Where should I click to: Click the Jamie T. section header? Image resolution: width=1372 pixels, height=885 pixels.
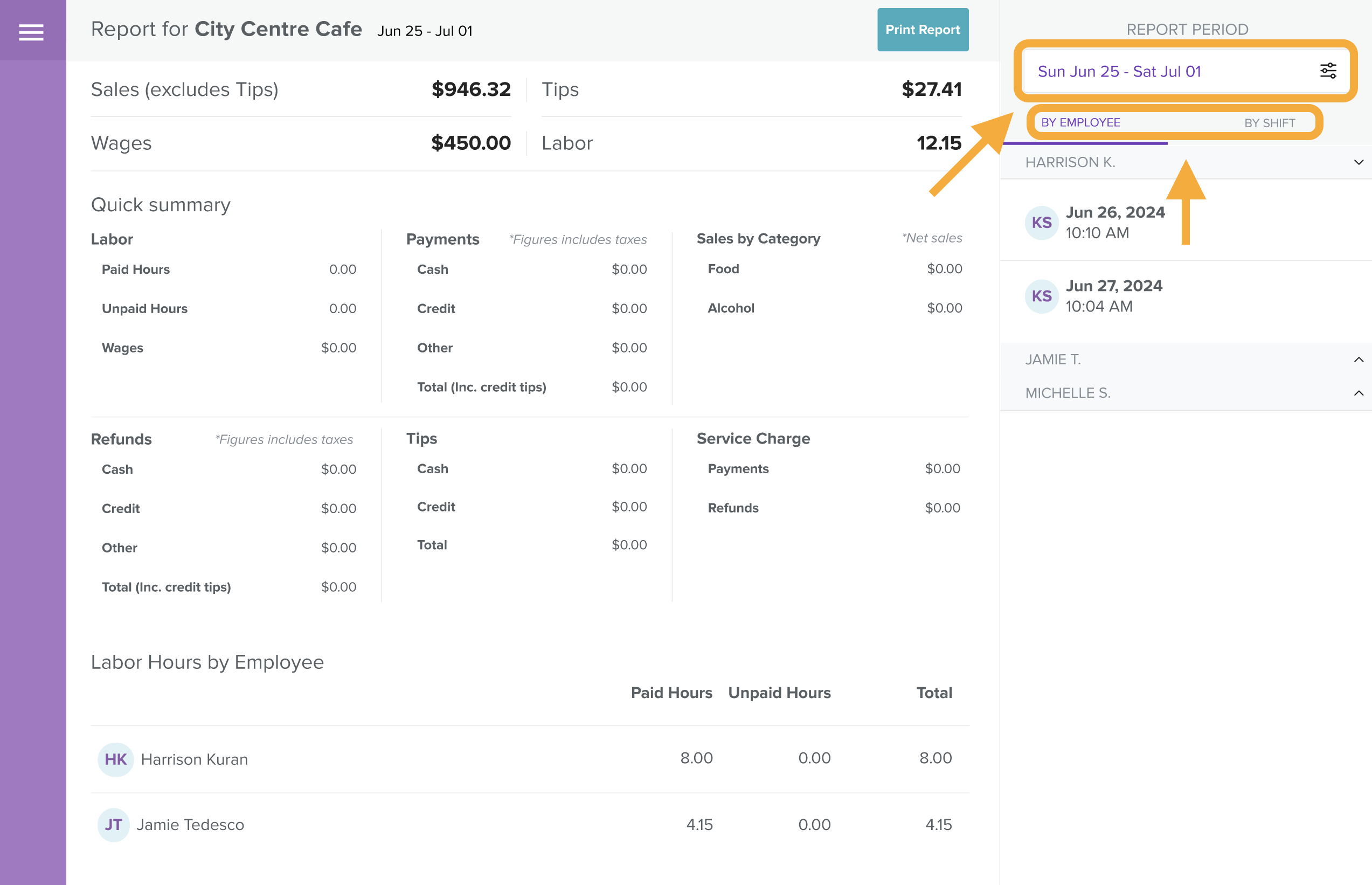point(1052,359)
